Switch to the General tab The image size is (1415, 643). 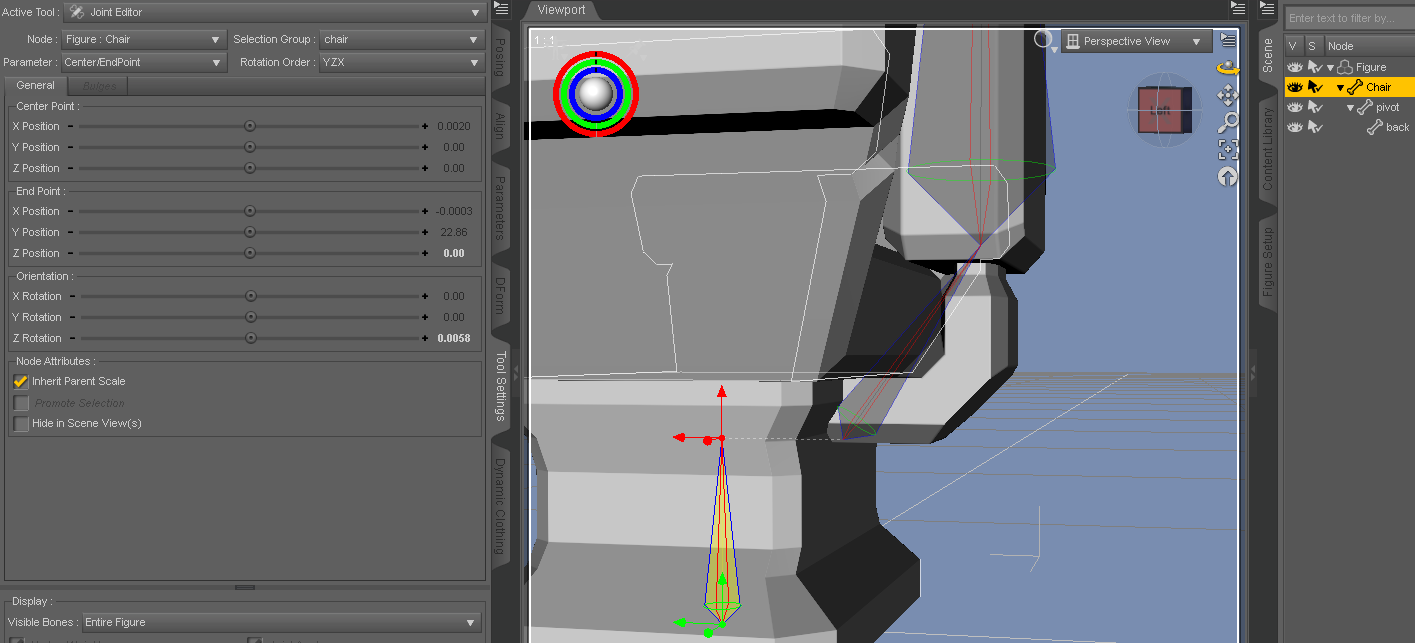coord(35,86)
